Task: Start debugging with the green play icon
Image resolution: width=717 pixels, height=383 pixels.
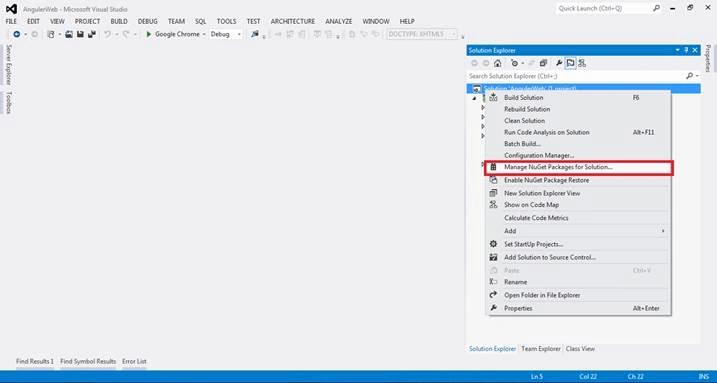Action: pyautogui.click(x=148, y=34)
